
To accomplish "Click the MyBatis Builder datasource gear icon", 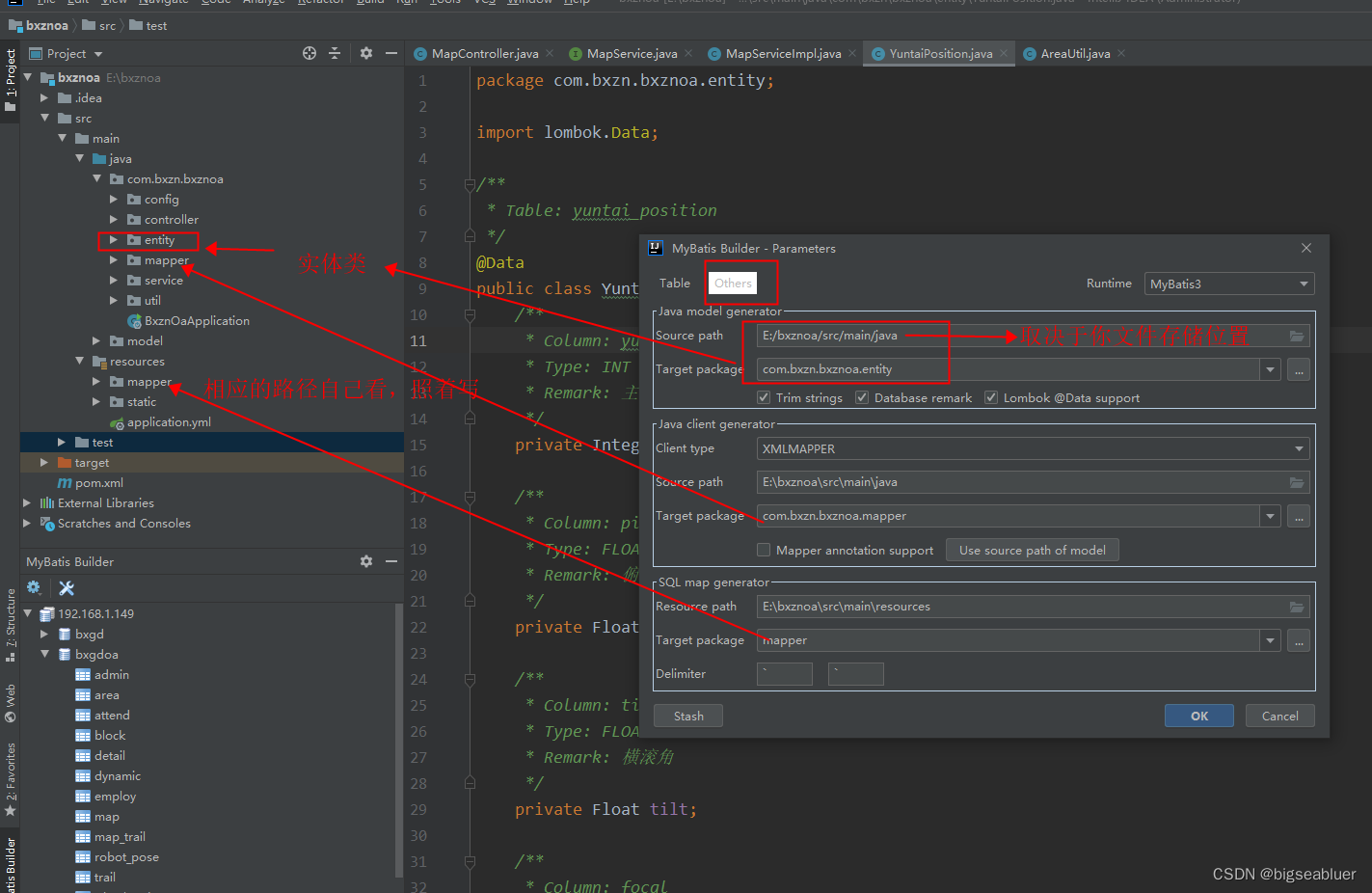I will click(34, 587).
